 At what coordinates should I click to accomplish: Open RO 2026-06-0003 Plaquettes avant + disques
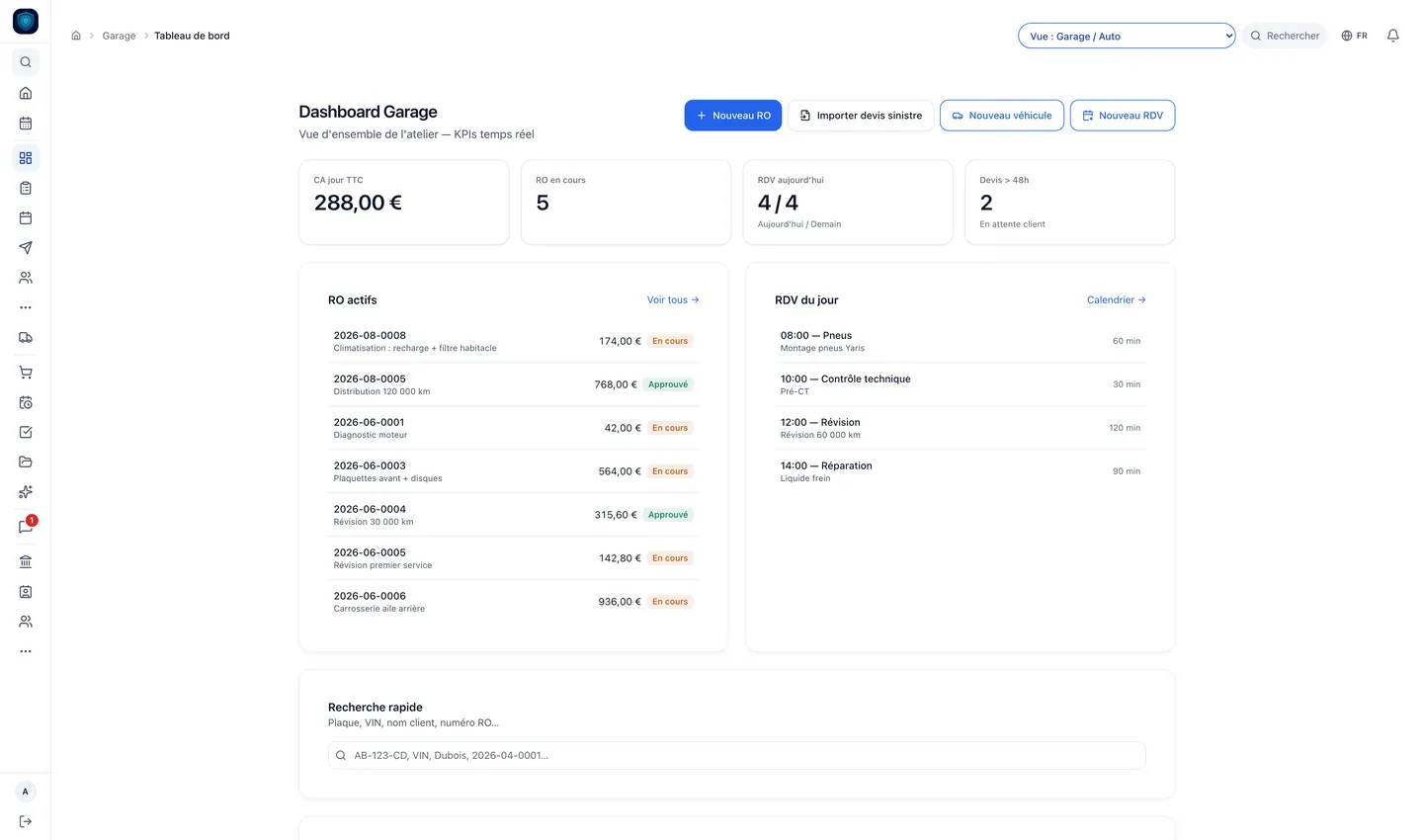514,471
